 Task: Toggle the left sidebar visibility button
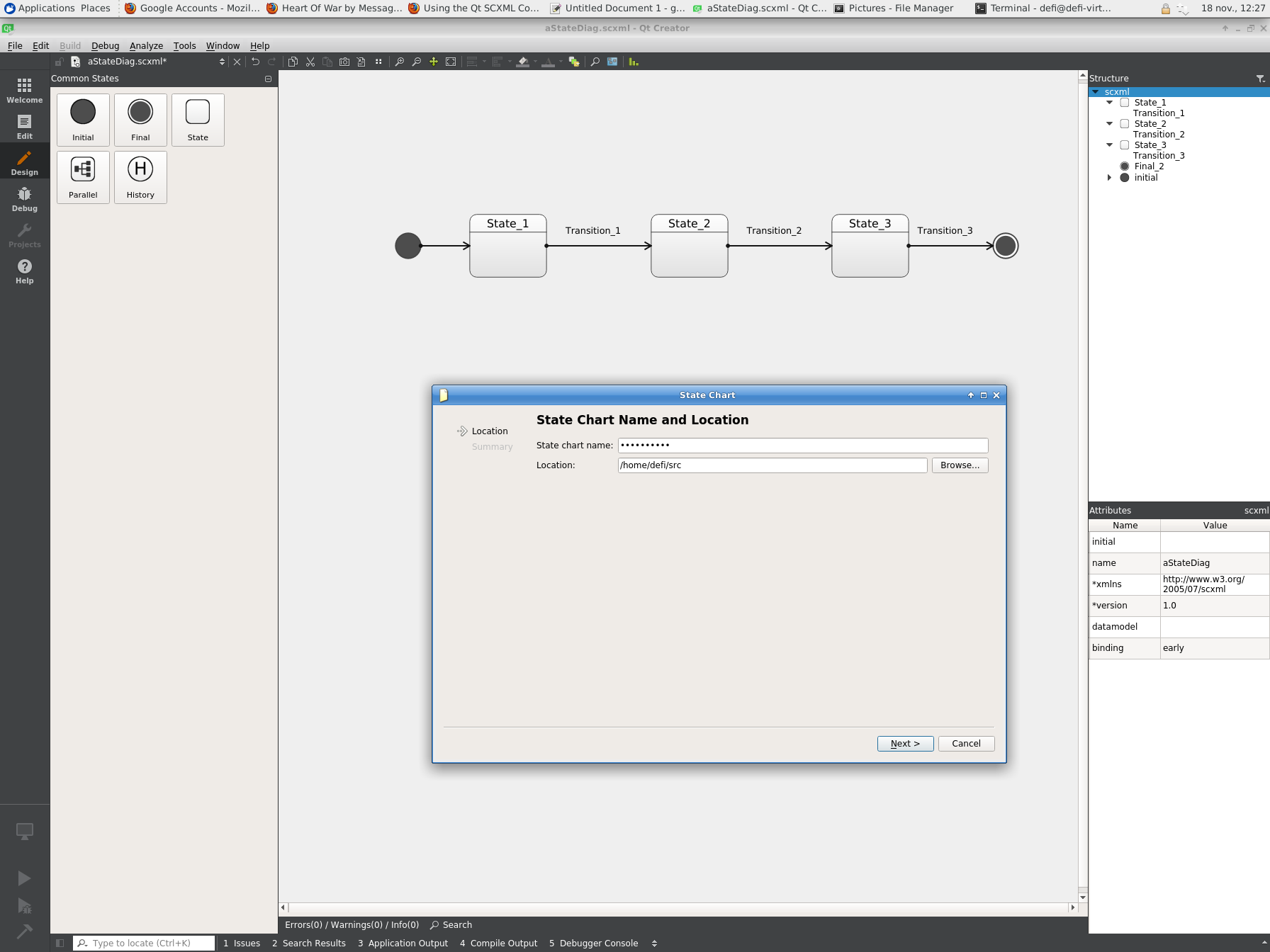tap(60, 943)
